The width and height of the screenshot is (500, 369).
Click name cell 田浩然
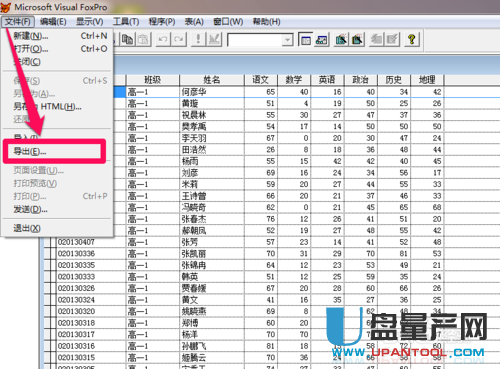click(x=212, y=150)
